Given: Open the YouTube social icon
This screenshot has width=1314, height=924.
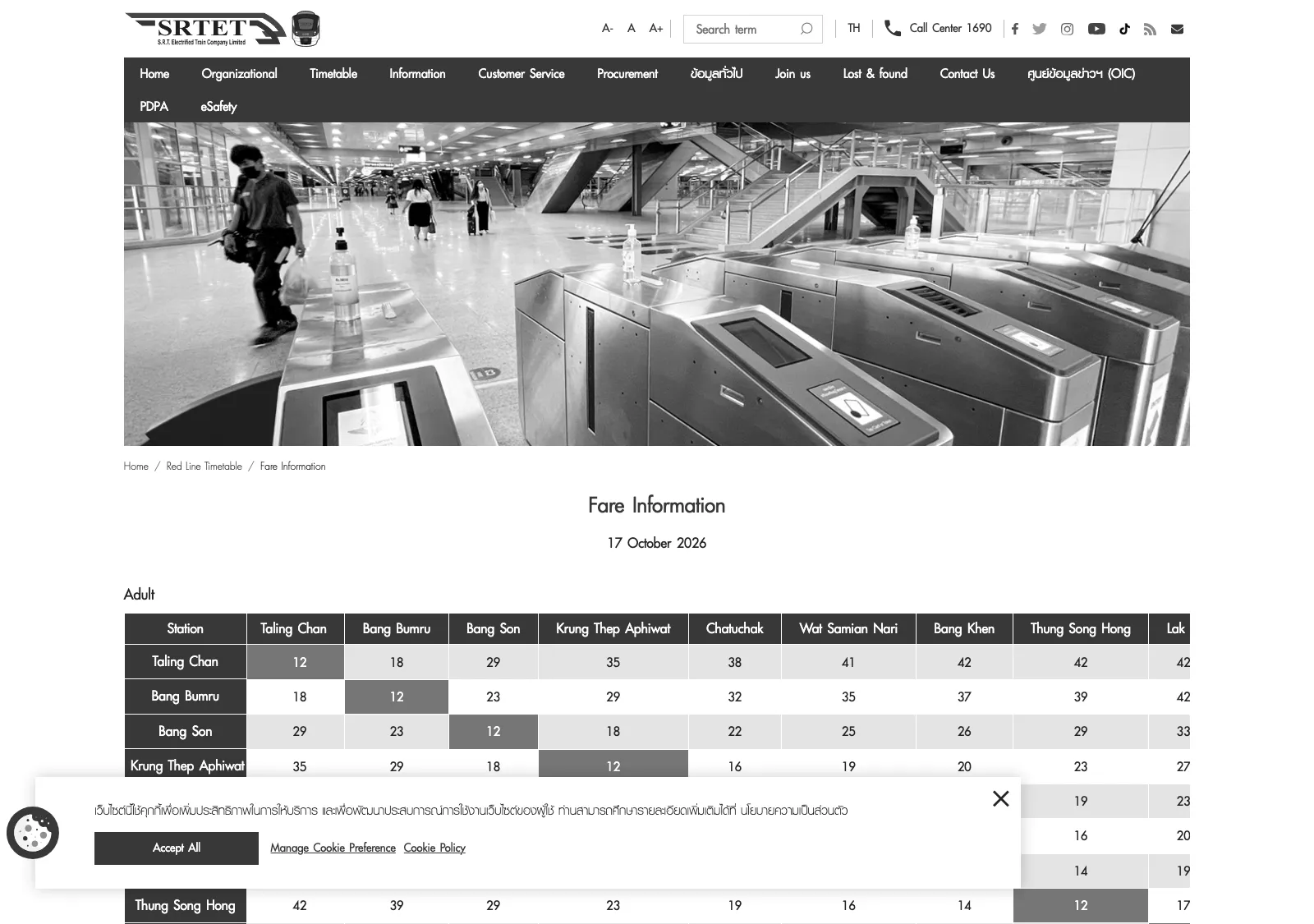Looking at the screenshot, I should pyautogui.click(x=1096, y=29).
